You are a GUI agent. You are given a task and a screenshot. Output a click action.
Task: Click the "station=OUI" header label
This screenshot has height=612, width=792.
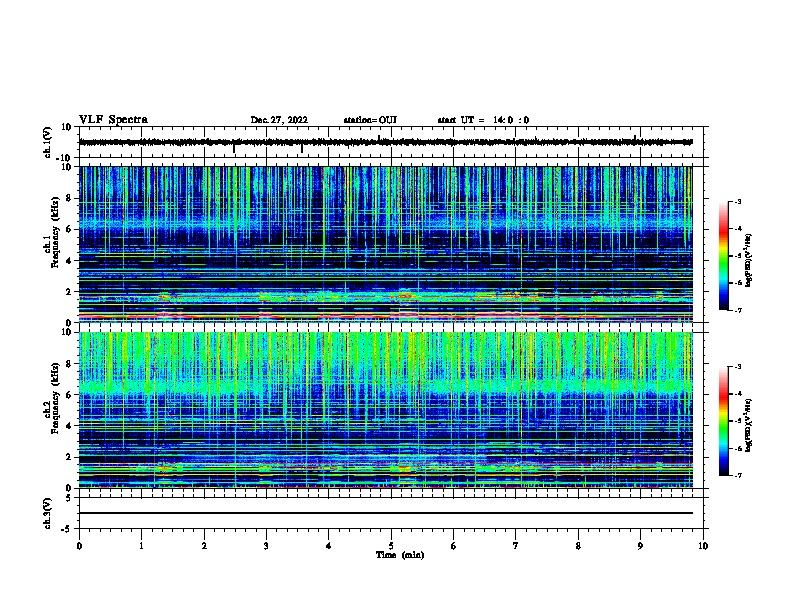(370, 120)
